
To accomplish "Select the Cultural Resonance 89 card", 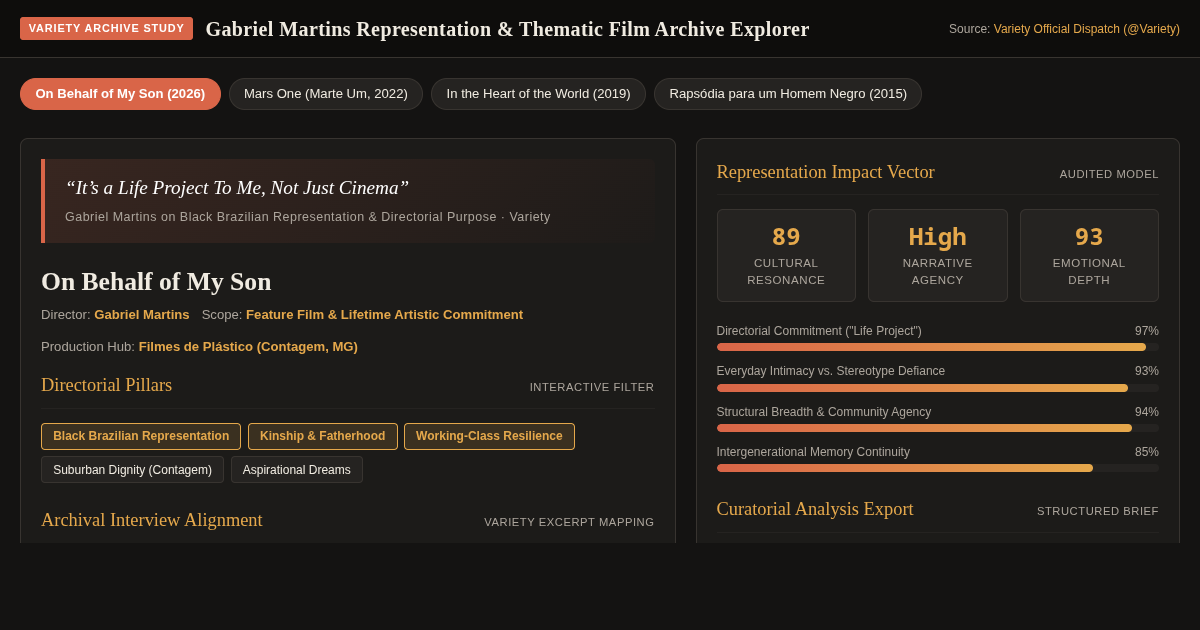I will (x=786, y=255).
